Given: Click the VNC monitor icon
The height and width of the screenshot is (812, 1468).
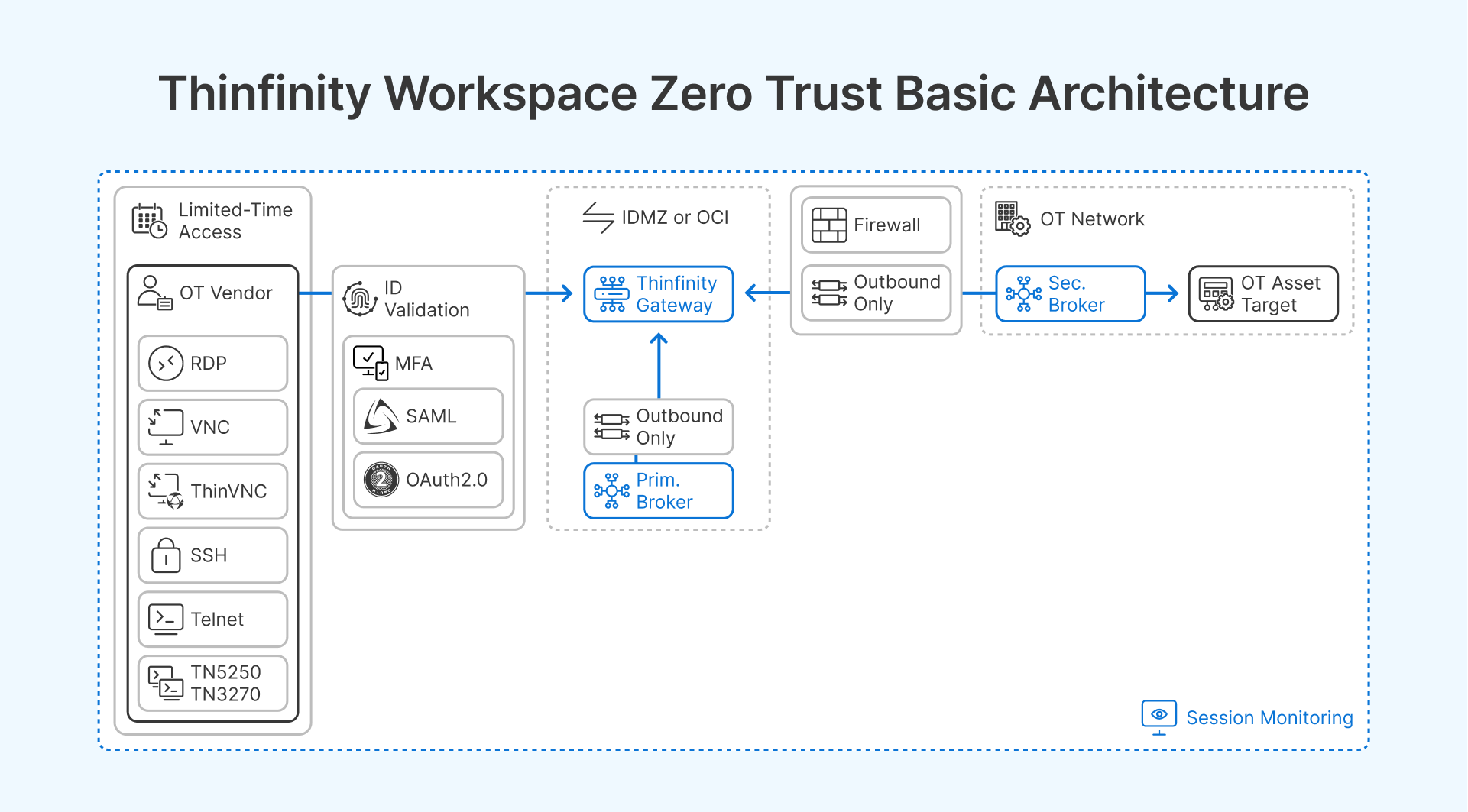Looking at the screenshot, I should pyautogui.click(x=166, y=427).
